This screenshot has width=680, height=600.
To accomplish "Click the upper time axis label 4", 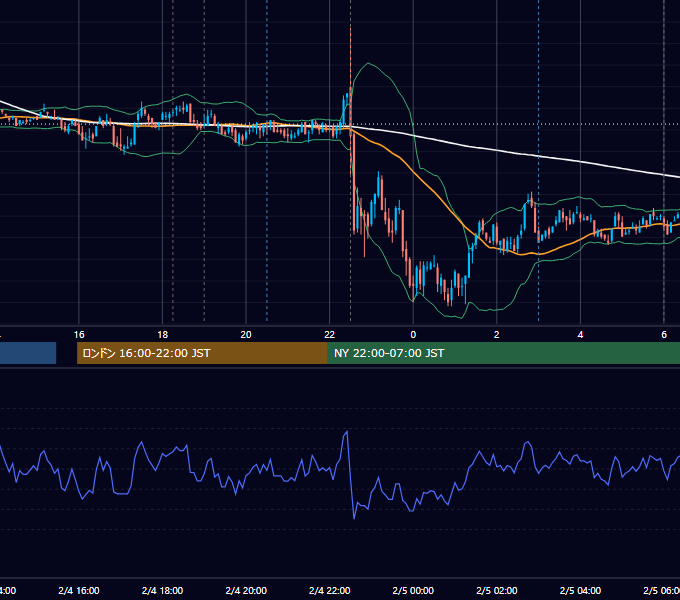I will click(x=580, y=335).
